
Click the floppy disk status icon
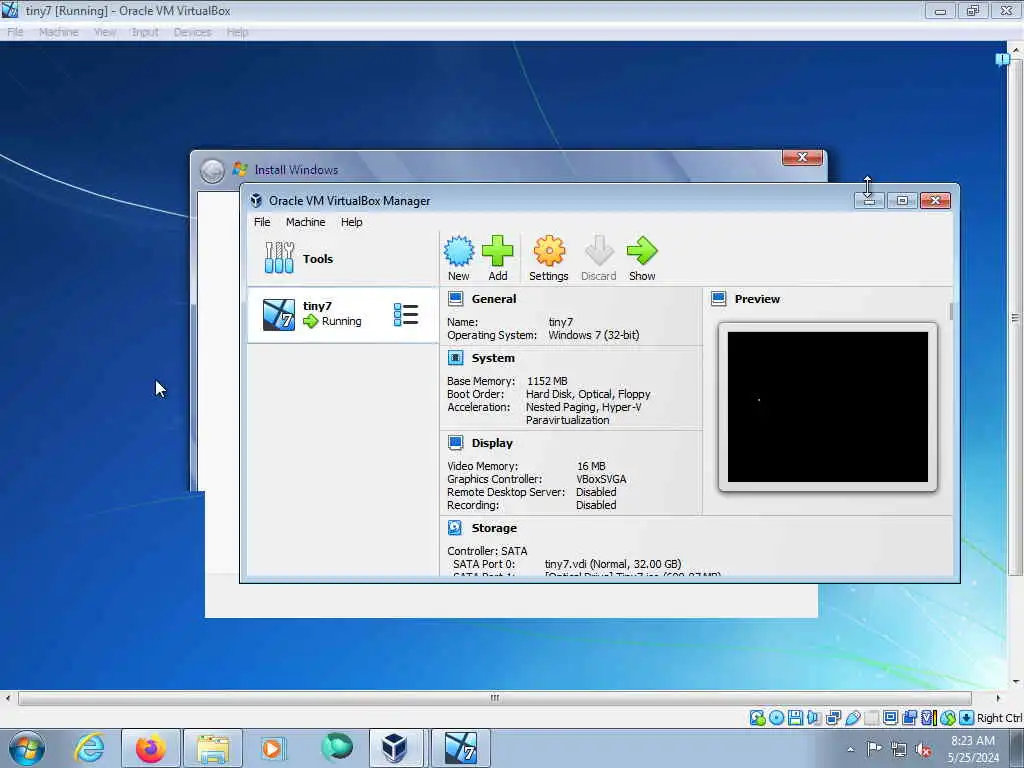[795, 718]
